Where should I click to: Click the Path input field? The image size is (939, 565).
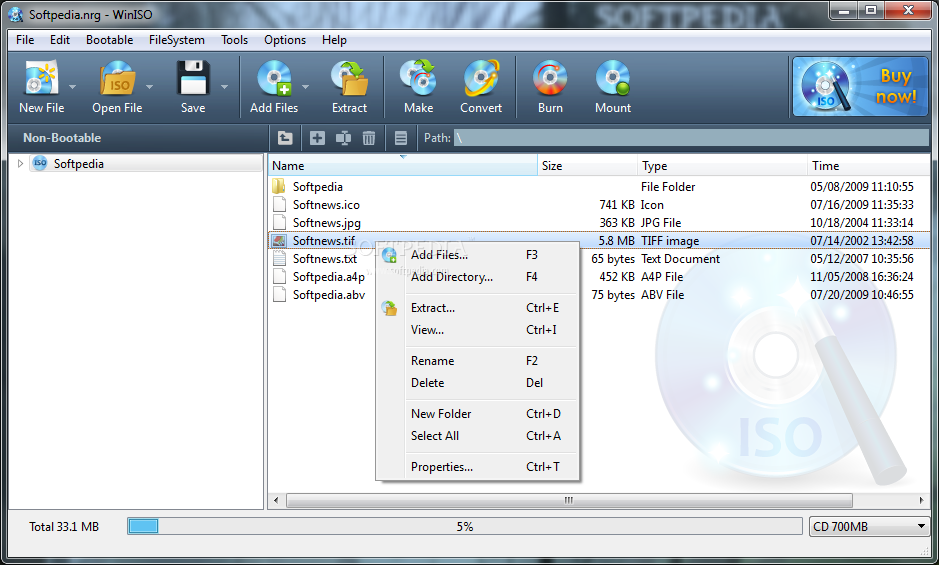pyautogui.click(x=691, y=138)
